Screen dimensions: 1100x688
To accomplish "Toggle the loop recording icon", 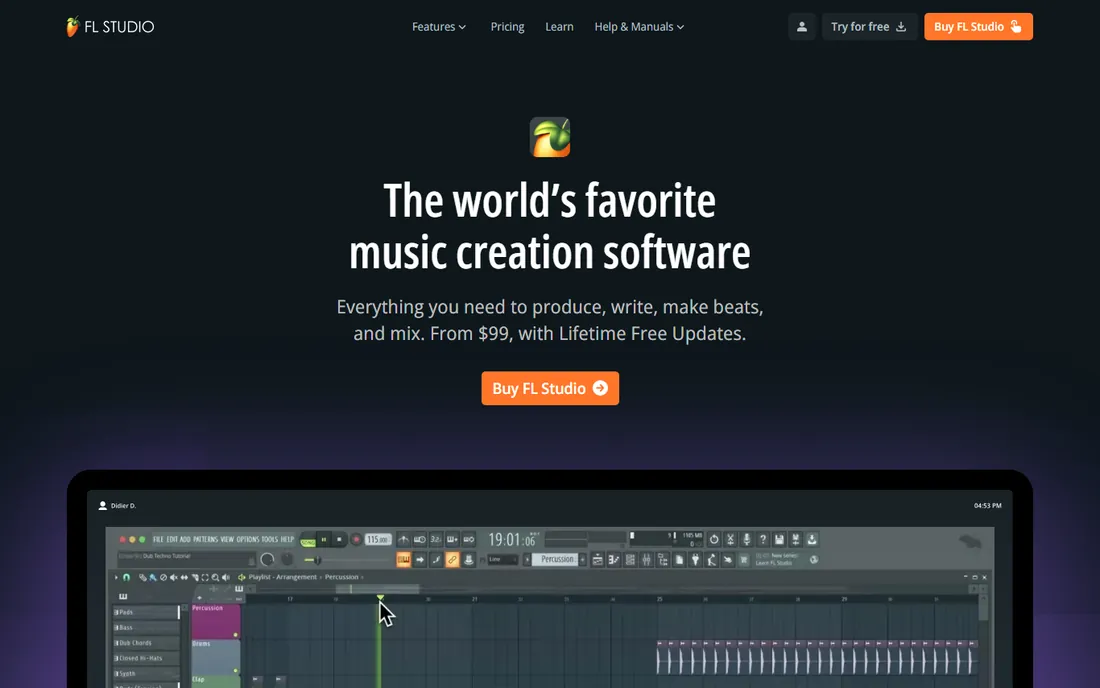I will 469,539.
